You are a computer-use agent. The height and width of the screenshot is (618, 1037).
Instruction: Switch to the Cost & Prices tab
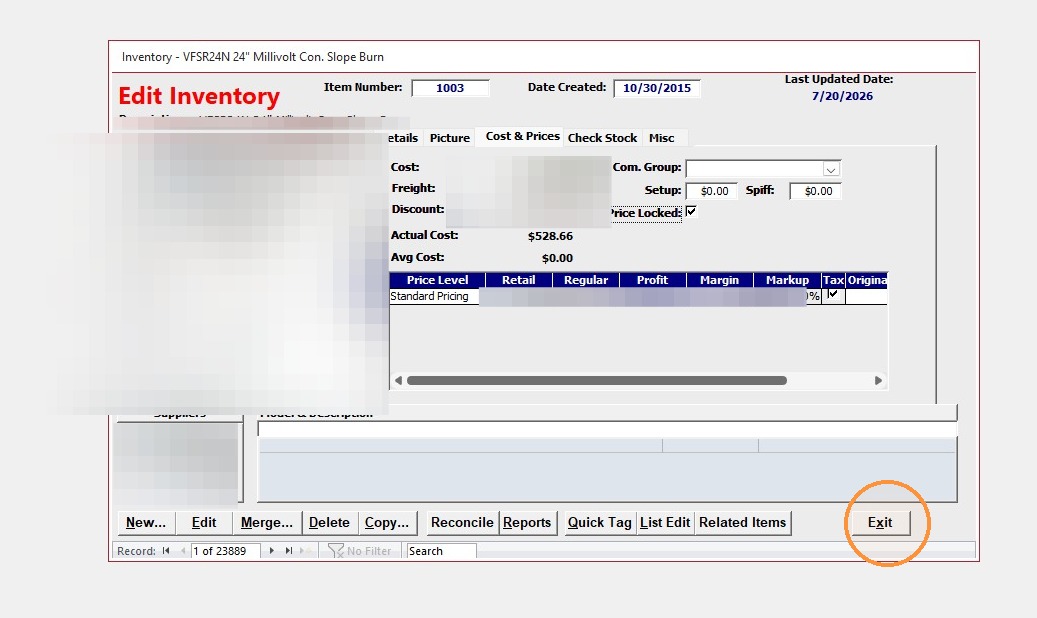(x=522, y=136)
